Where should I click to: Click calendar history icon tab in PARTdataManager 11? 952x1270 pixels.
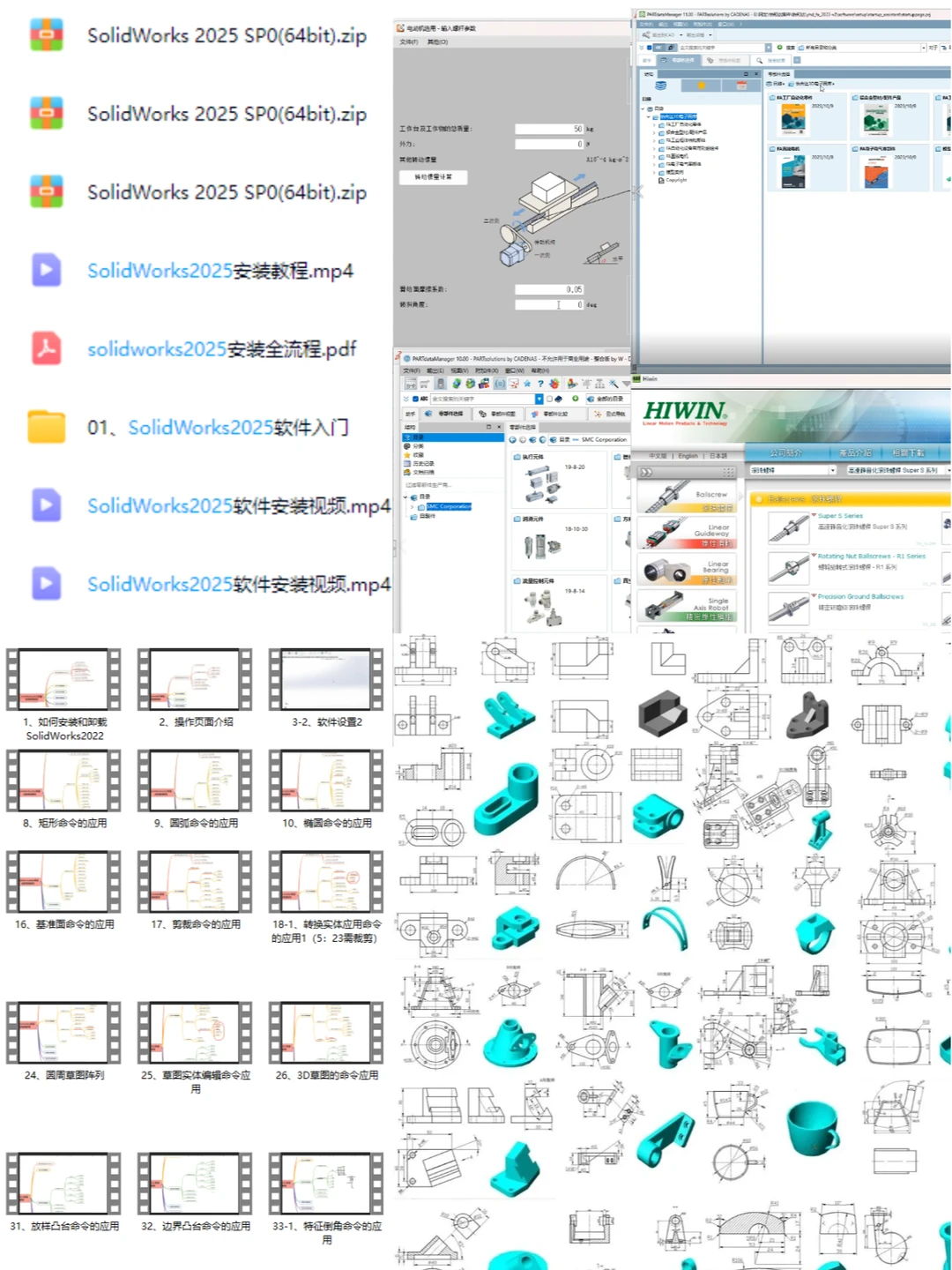741,86
